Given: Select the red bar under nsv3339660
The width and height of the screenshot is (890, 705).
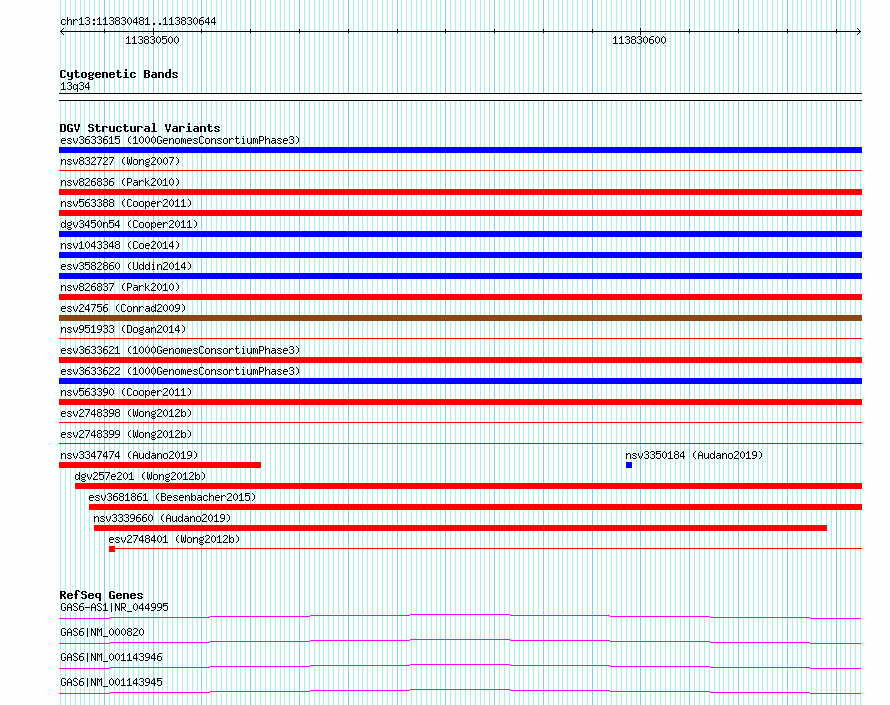Looking at the screenshot, I should point(460,528).
